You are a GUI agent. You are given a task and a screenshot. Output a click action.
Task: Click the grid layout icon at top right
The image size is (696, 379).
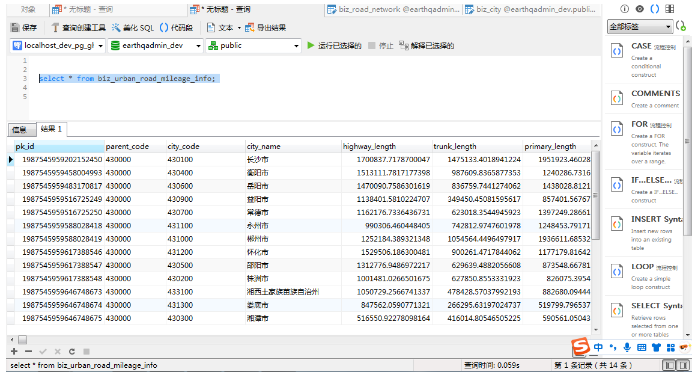tap(670, 9)
